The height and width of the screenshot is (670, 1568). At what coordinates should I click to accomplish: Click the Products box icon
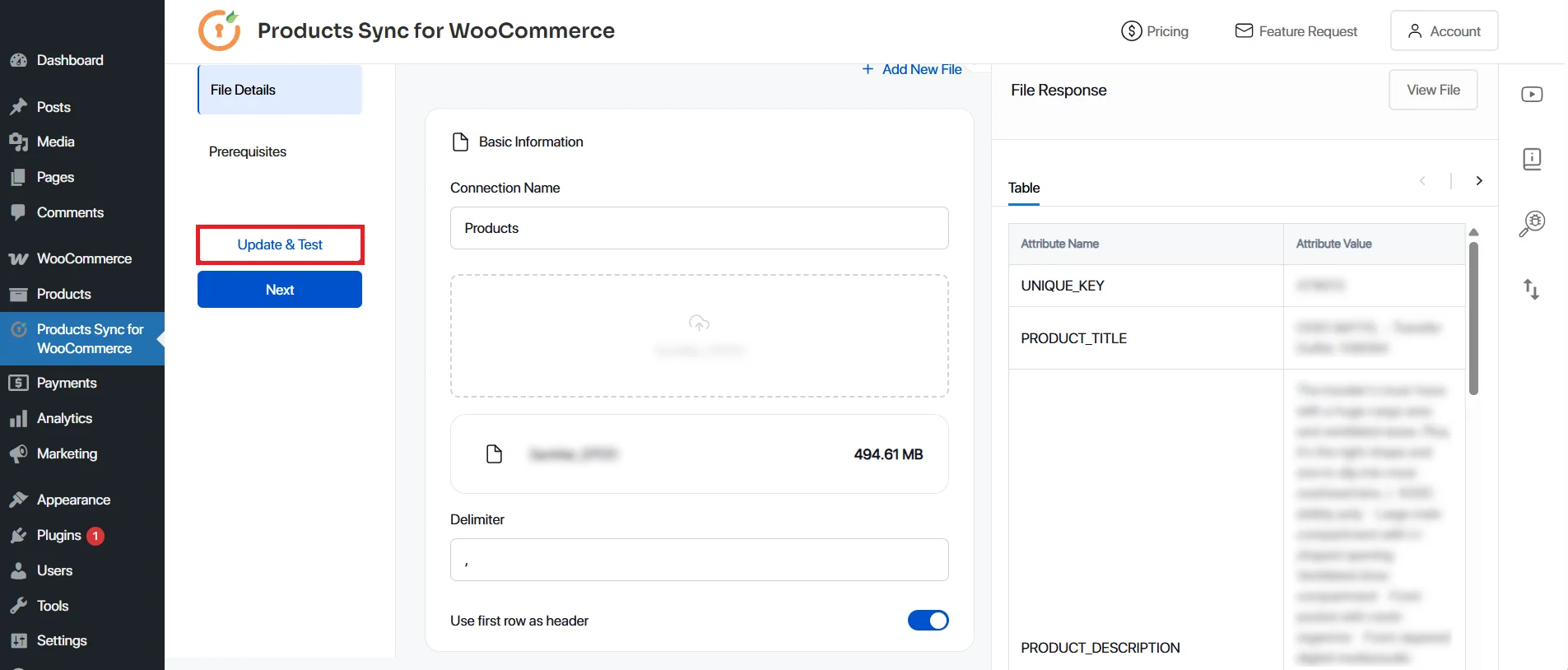tap(18, 294)
